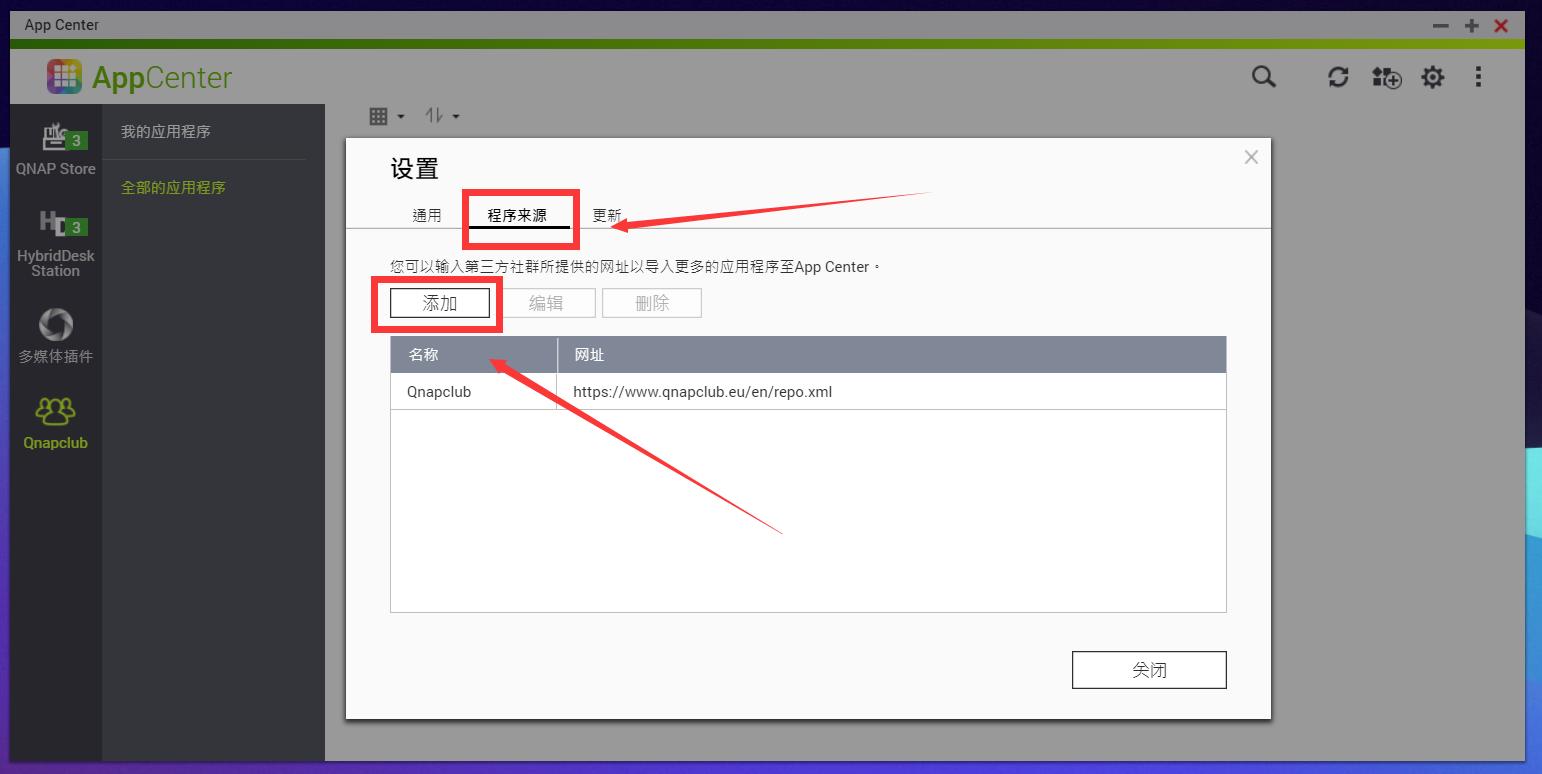Switch to the 程序来源 tab
Screen dimensions: 1542x774
517,215
